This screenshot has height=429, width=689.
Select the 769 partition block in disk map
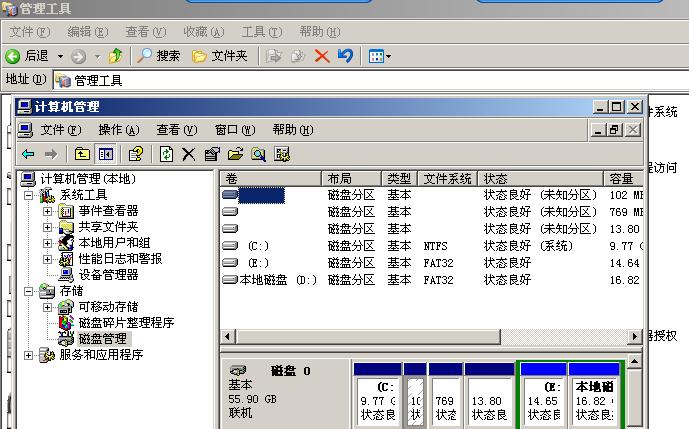(x=446, y=395)
